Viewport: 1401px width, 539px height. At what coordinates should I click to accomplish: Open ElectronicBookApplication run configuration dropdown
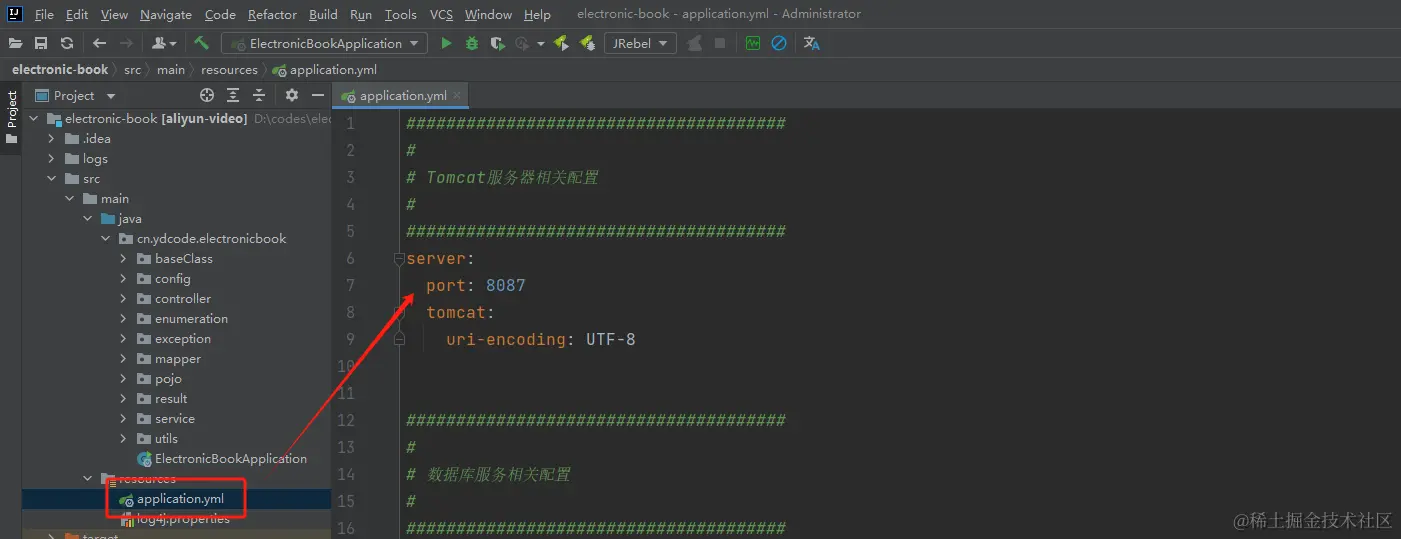[x=324, y=43]
